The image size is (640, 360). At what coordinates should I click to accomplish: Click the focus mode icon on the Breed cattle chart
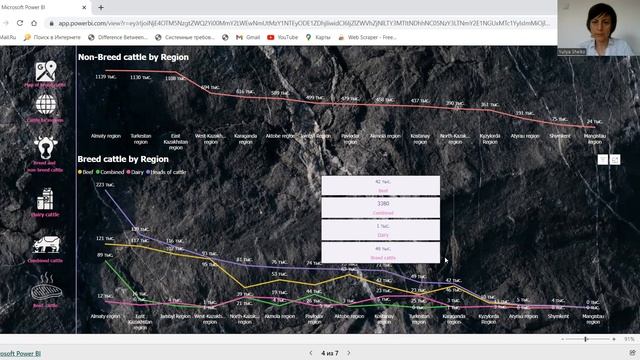click(615, 160)
